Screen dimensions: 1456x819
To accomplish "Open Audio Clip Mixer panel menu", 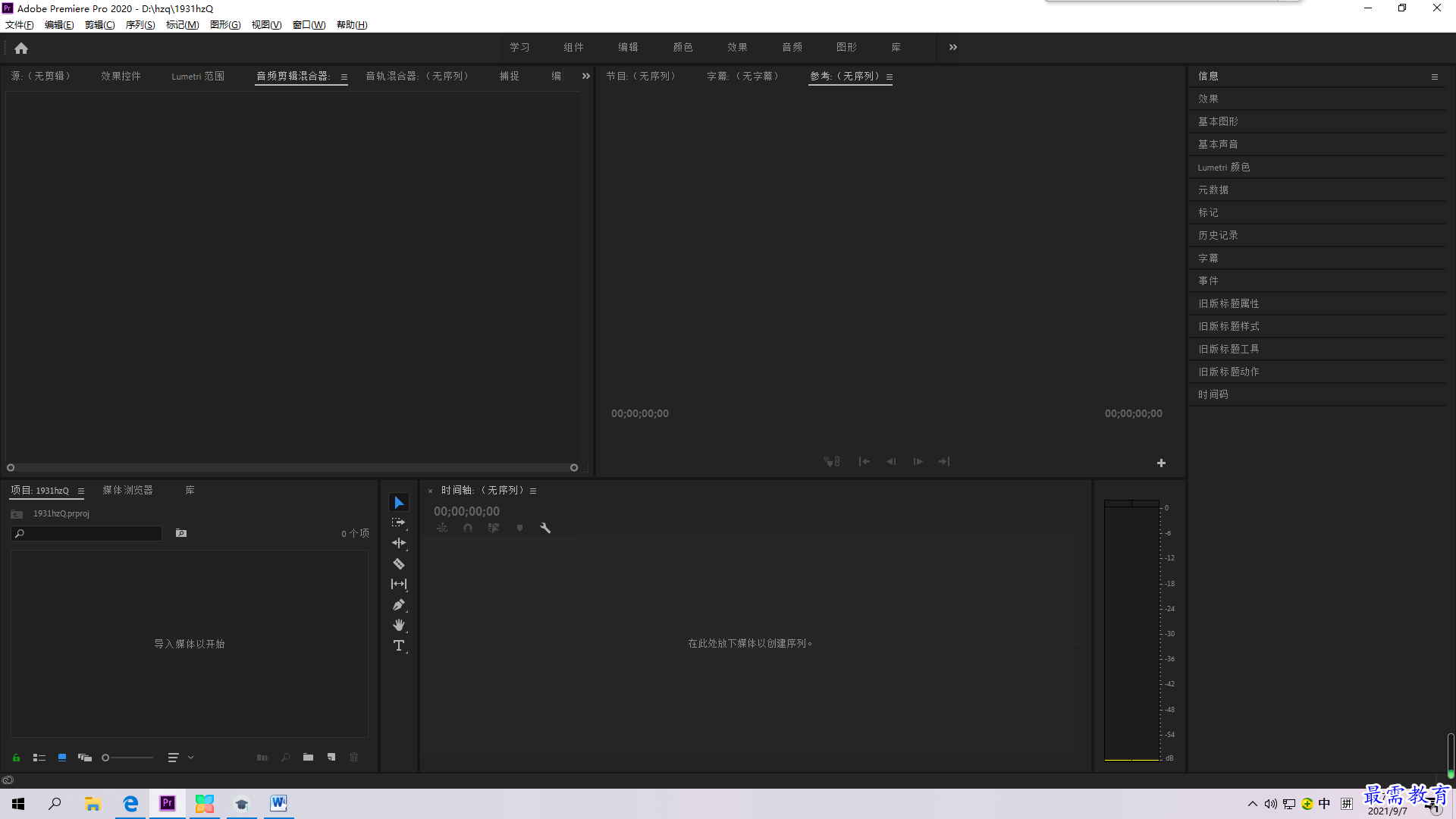I will (344, 77).
